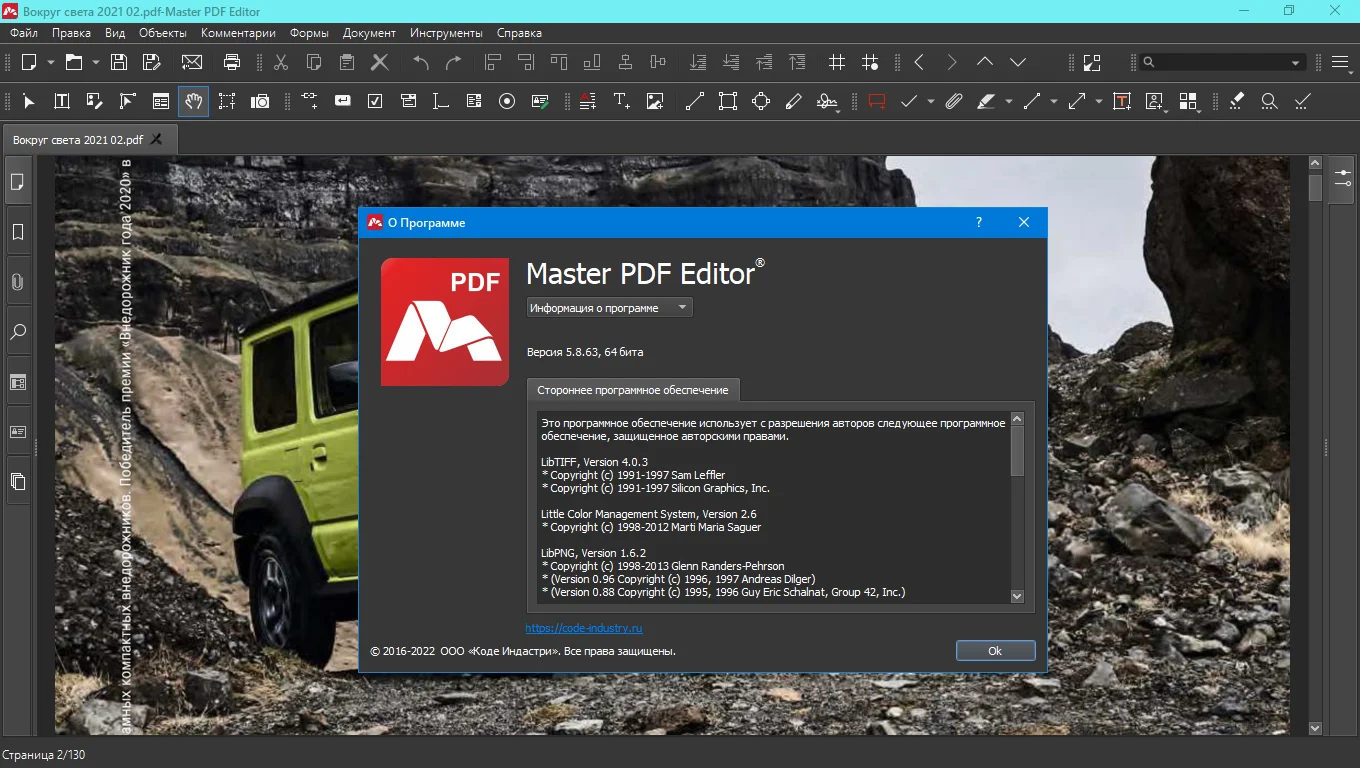Open the object inspector panel on right

pyautogui.click(x=1342, y=180)
